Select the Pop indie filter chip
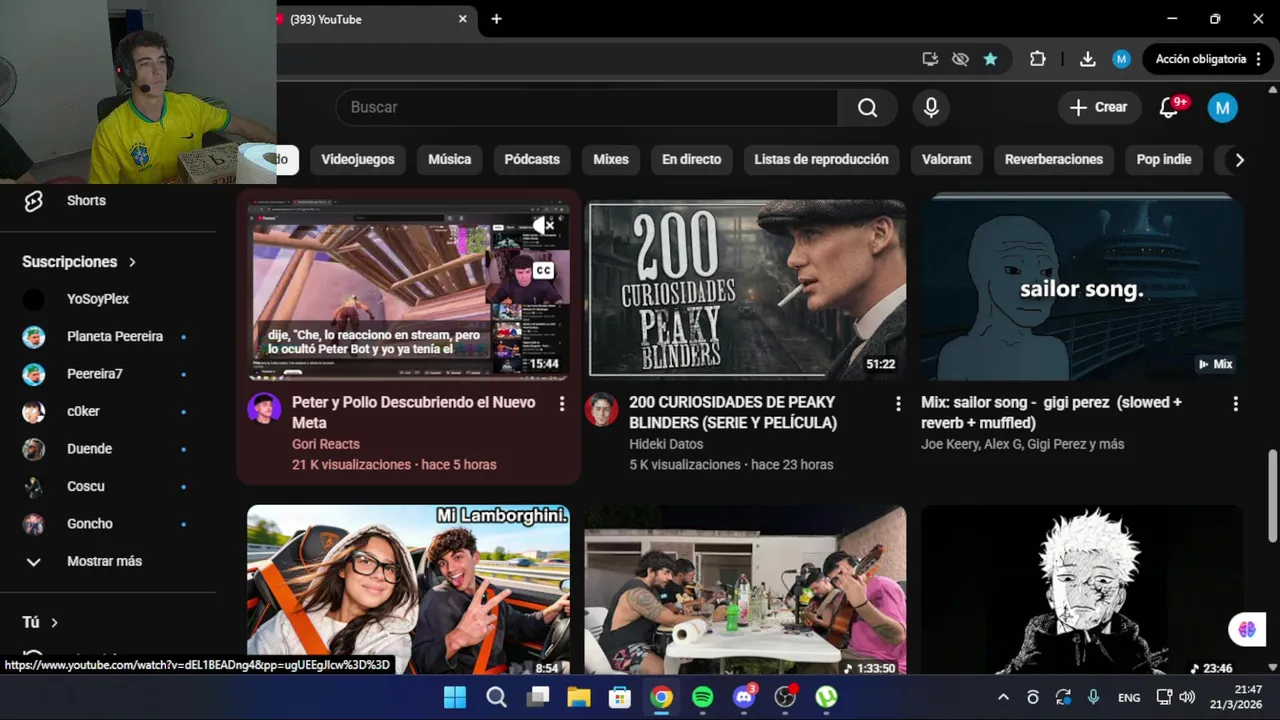 click(1164, 159)
